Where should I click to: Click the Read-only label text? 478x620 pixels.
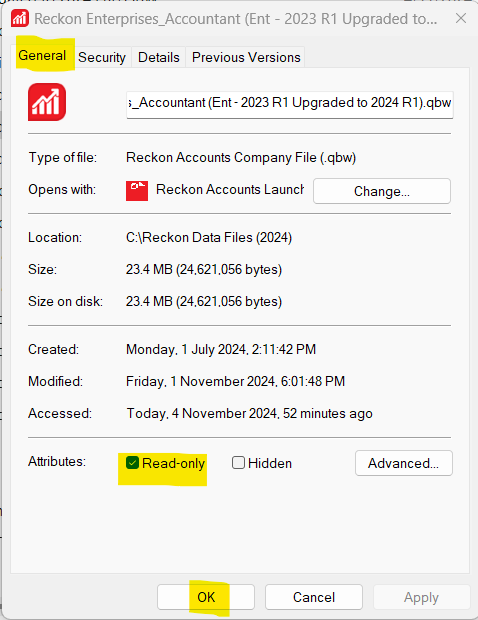pyautogui.click(x=173, y=463)
